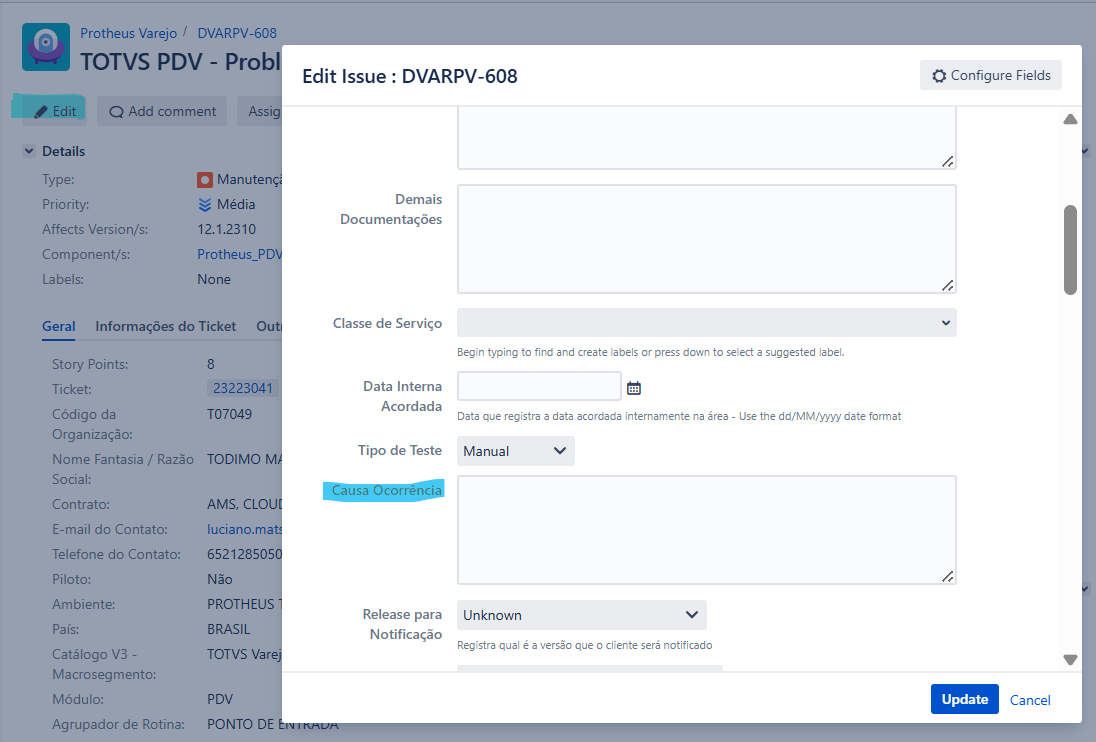Click the dialog scrollbar down arrow
This screenshot has height=742, width=1096.
1070,660
